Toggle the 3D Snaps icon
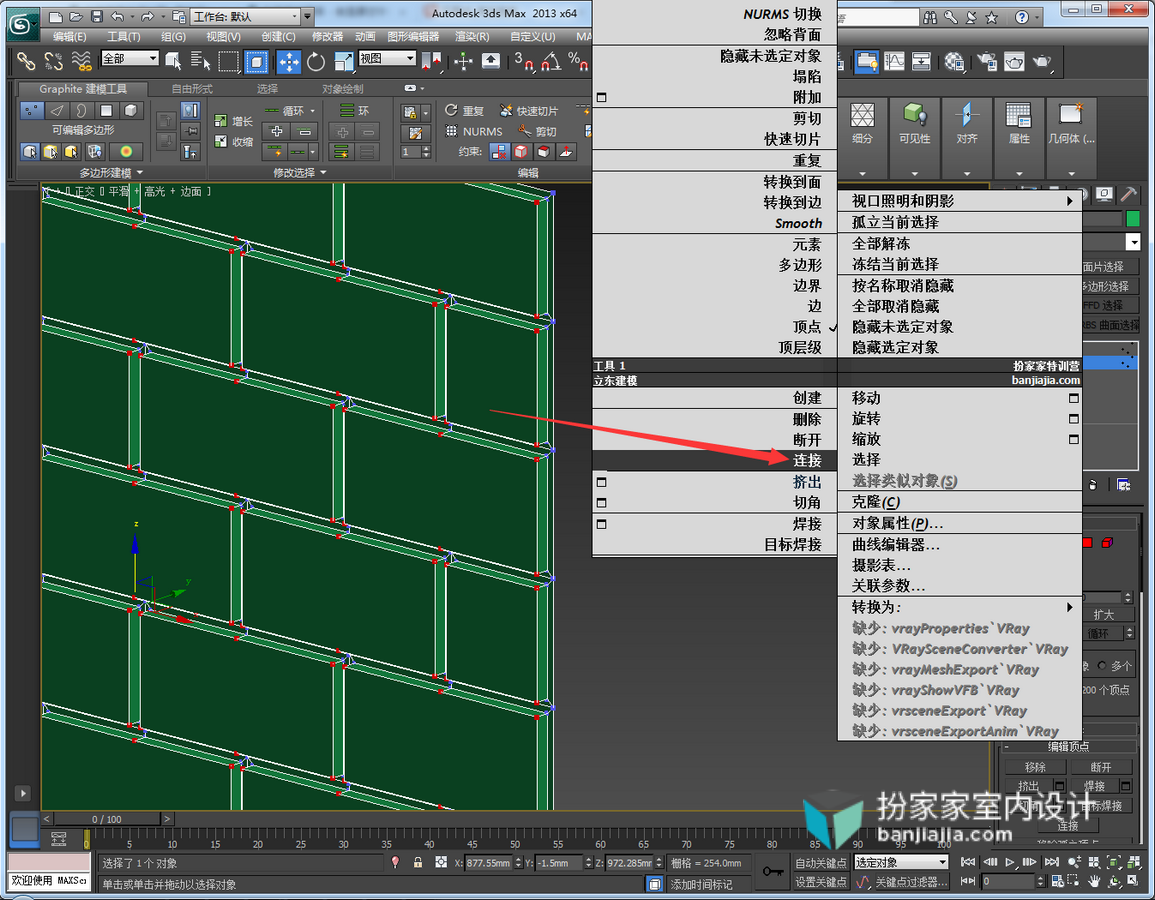The image size is (1155, 900). [x=524, y=62]
